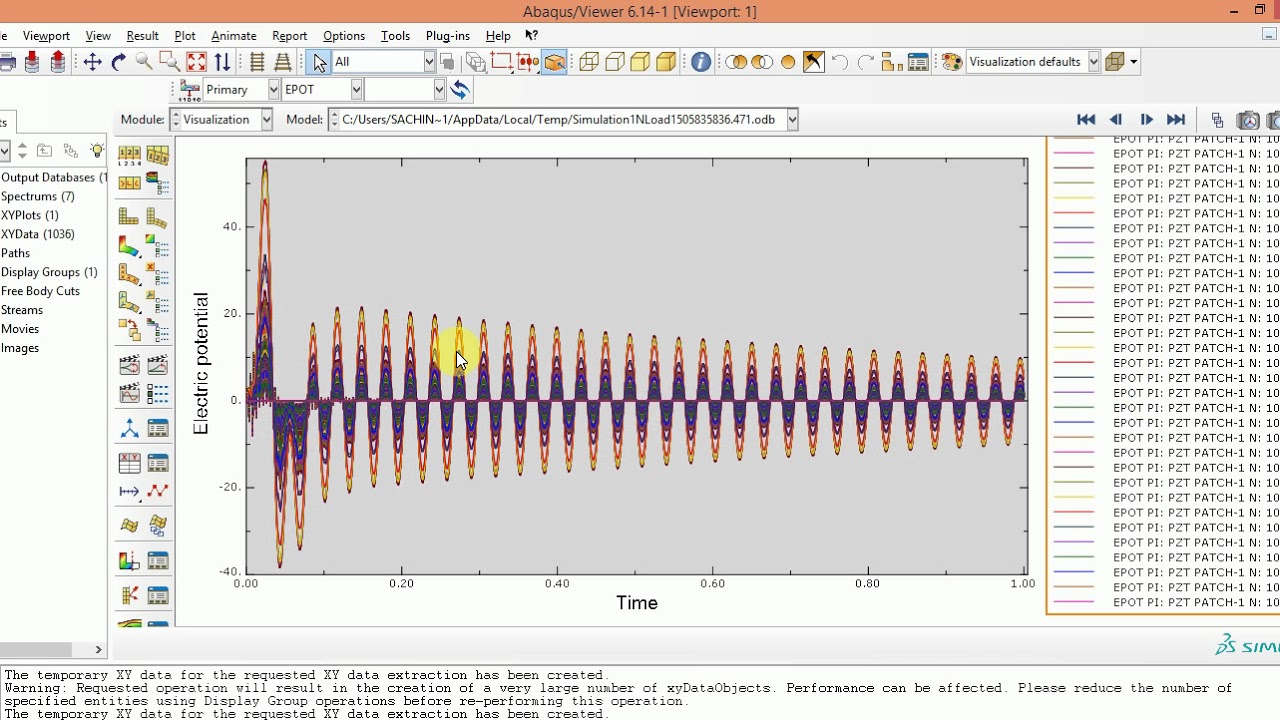Click the Create Coordinate System icon
The height and width of the screenshot is (720, 1280).
coord(129,429)
